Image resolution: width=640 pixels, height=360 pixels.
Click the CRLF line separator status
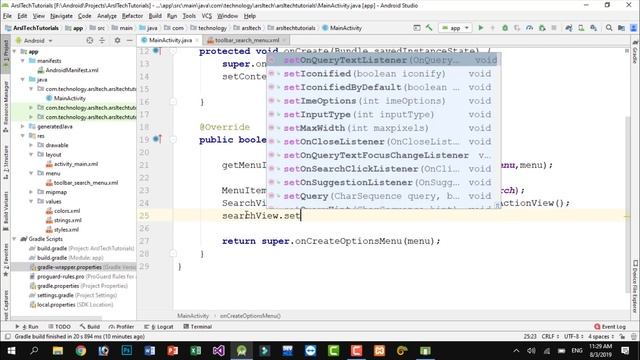coord(550,337)
